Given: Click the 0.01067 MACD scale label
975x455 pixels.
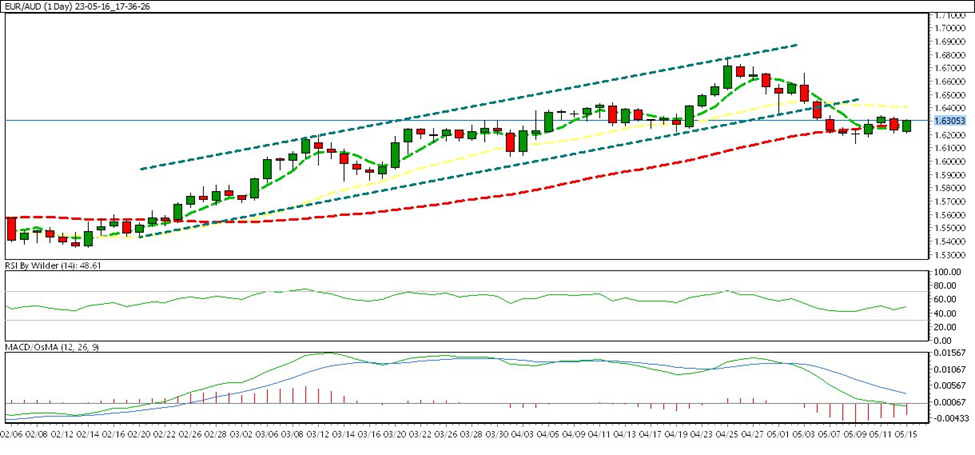Looking at the screenshot, I should (x=950, y=369).
